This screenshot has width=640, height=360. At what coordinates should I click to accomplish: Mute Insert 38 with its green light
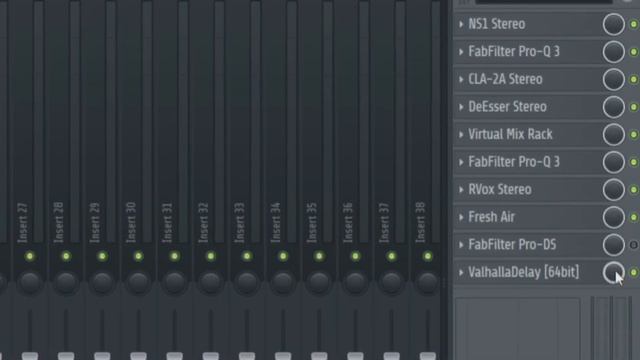tap(427, 256)
